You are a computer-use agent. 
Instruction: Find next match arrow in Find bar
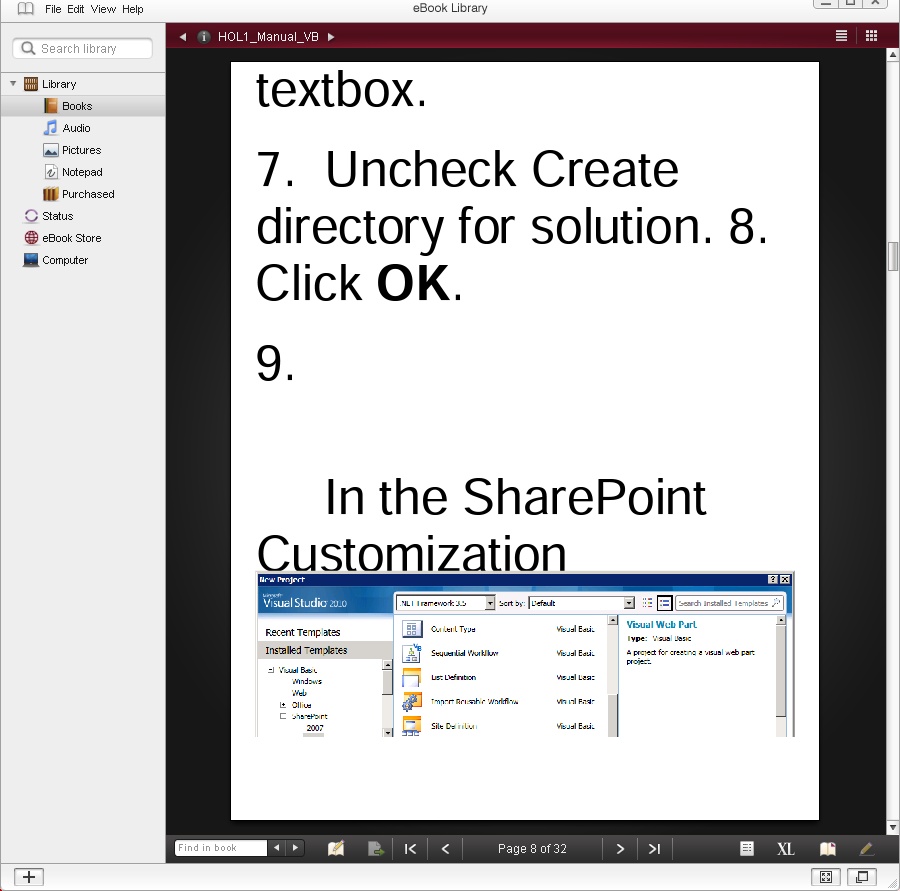click(295, 848)
